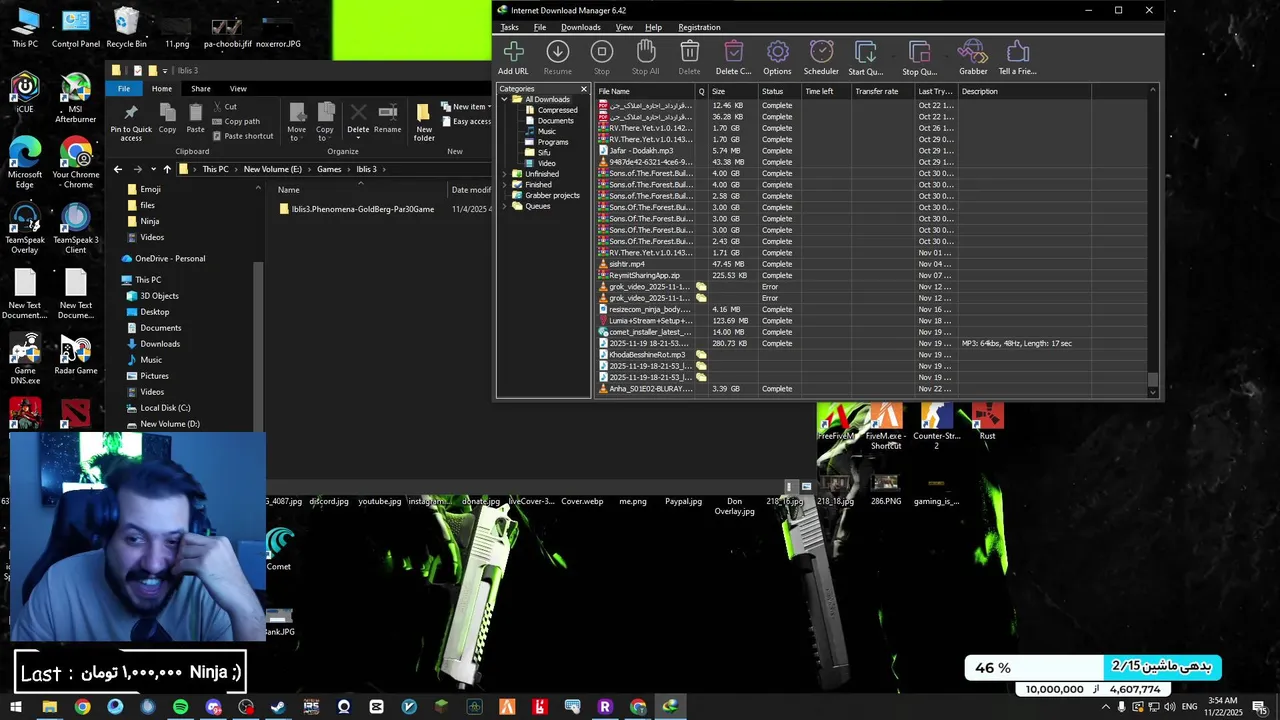Open Downloads menu in IDM
The width and height of the screenshot is (1280, 720).
pos(580,27)
